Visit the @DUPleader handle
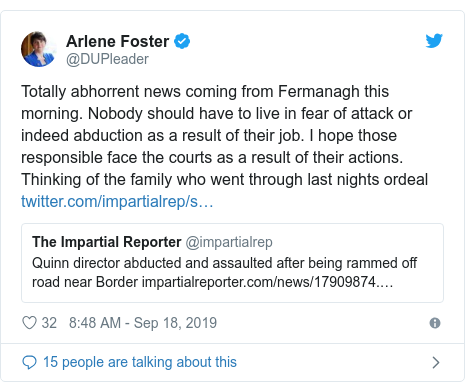 (107, 59)
